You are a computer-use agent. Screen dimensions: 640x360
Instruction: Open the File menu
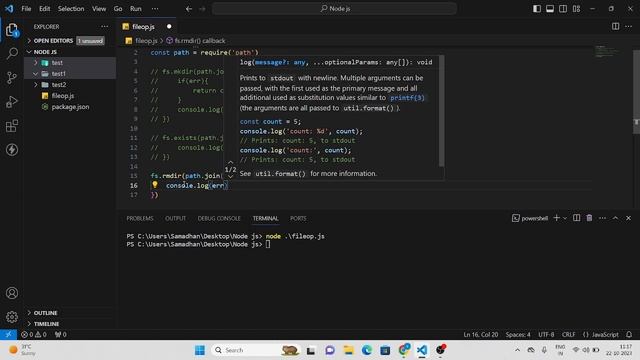[x=26, y=9]
